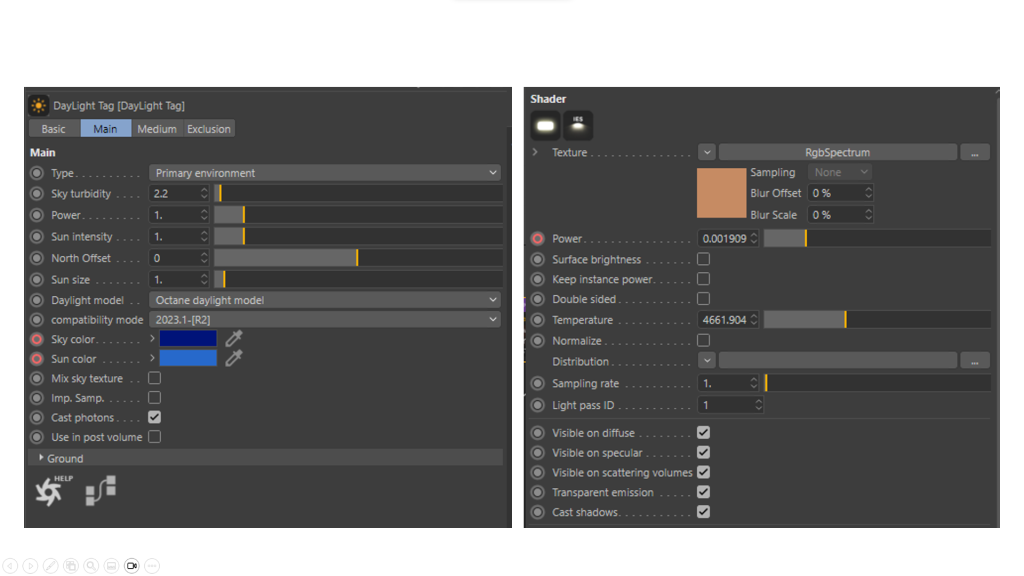The width and height of the screenshot is (1024, 576).
Task: Click the RgbSpectrum texture button
Action: [837, 153]
